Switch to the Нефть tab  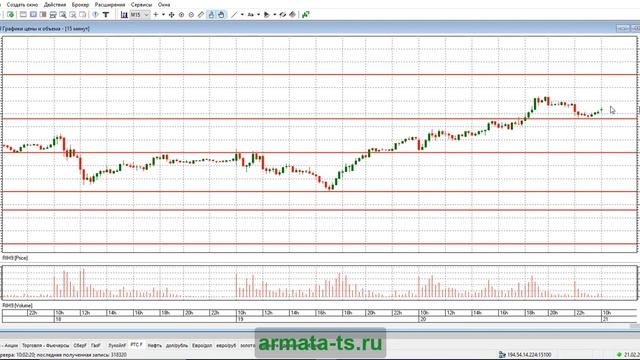click(x=154, y=345)
